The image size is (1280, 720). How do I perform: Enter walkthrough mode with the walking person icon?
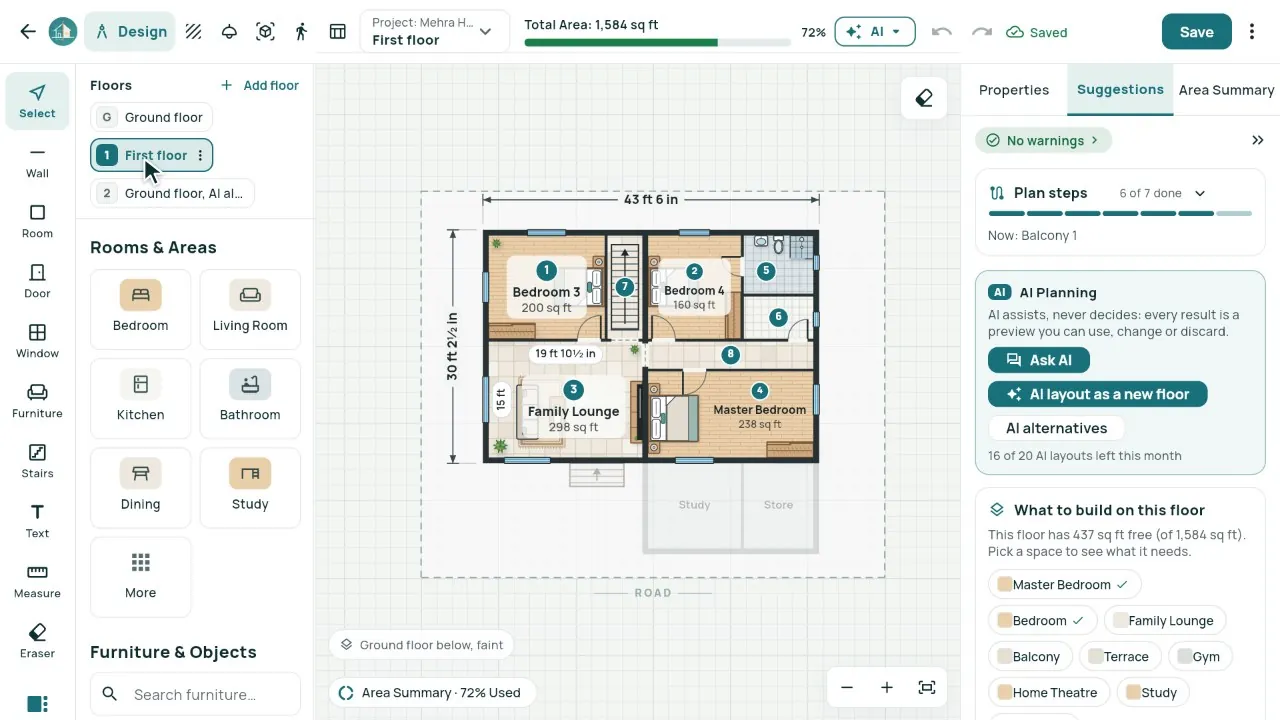click(301, 32)
